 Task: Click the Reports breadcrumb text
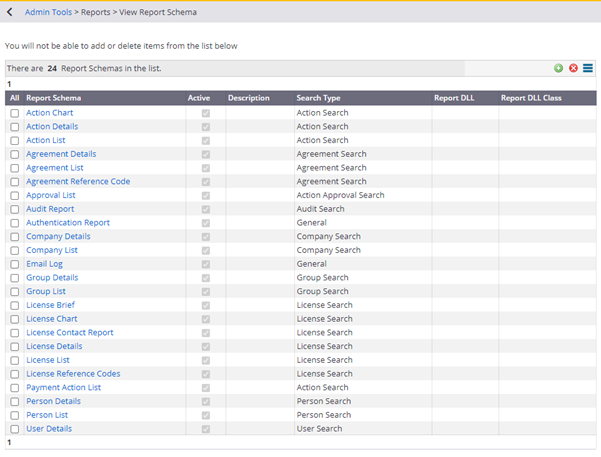[x=95, y=12]
